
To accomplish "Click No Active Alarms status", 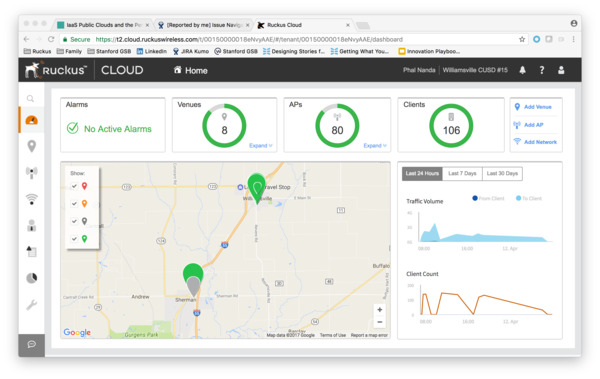I will (109, 129).
